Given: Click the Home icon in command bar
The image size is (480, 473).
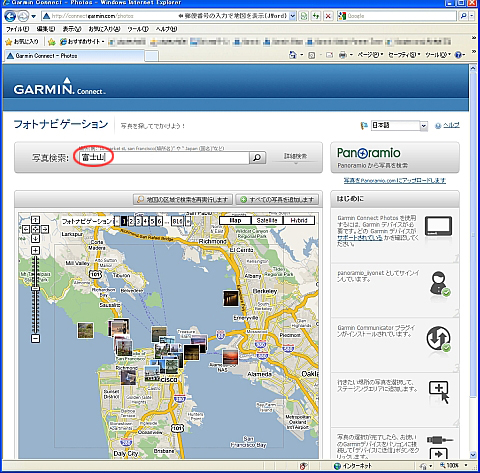Looking at the screenshot, I should tap(293, 55).
